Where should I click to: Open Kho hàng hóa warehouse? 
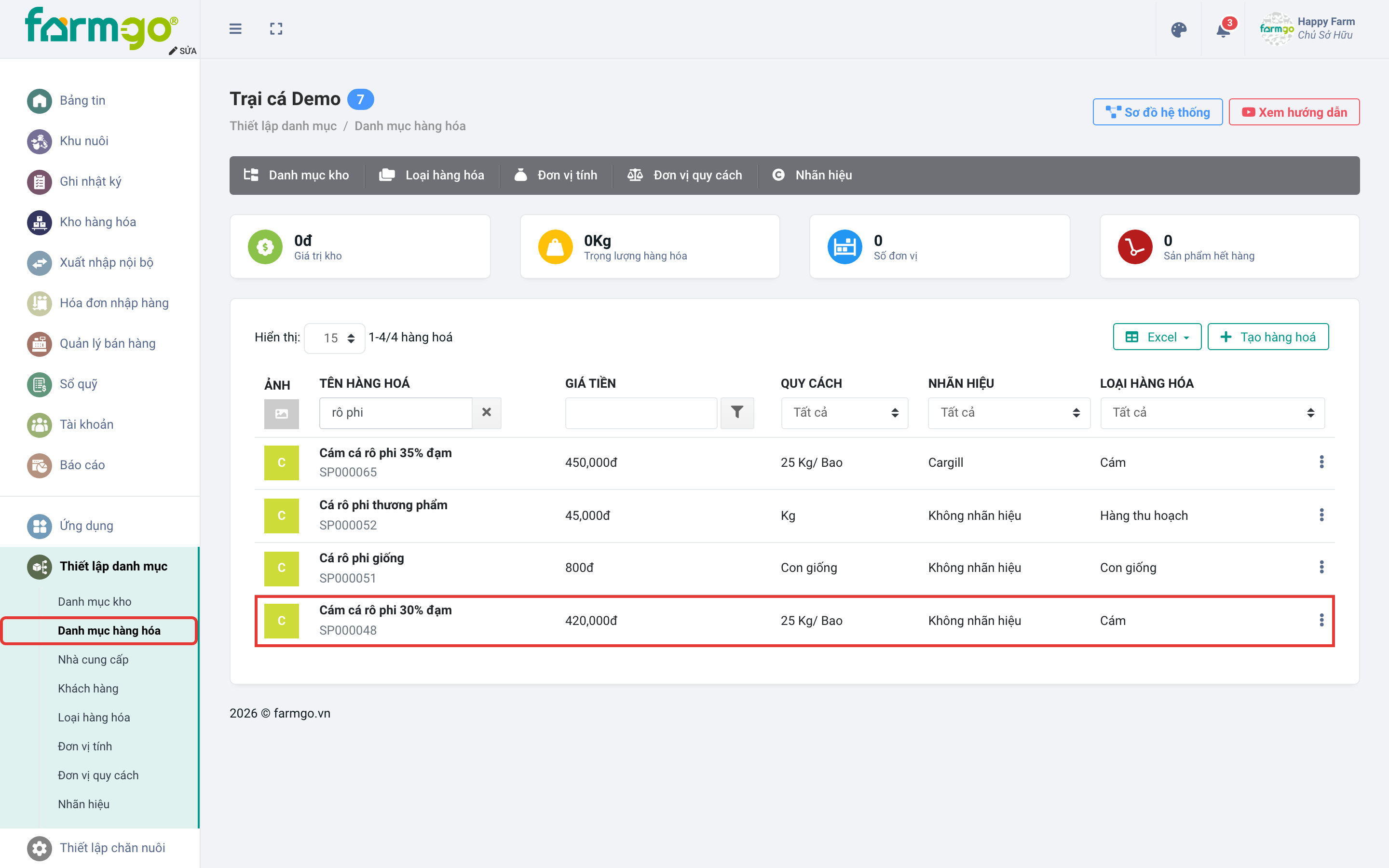82,222
